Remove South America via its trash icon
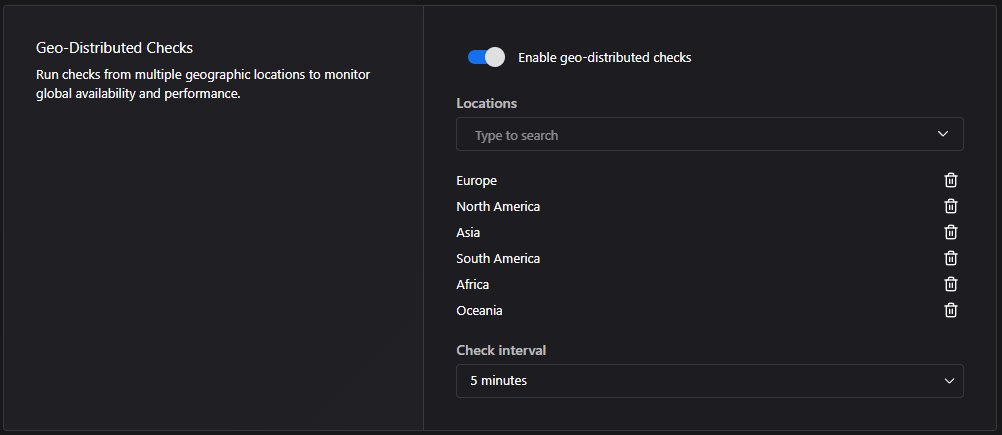Viewport: 1002px width, 435px height. pos(951,258)
